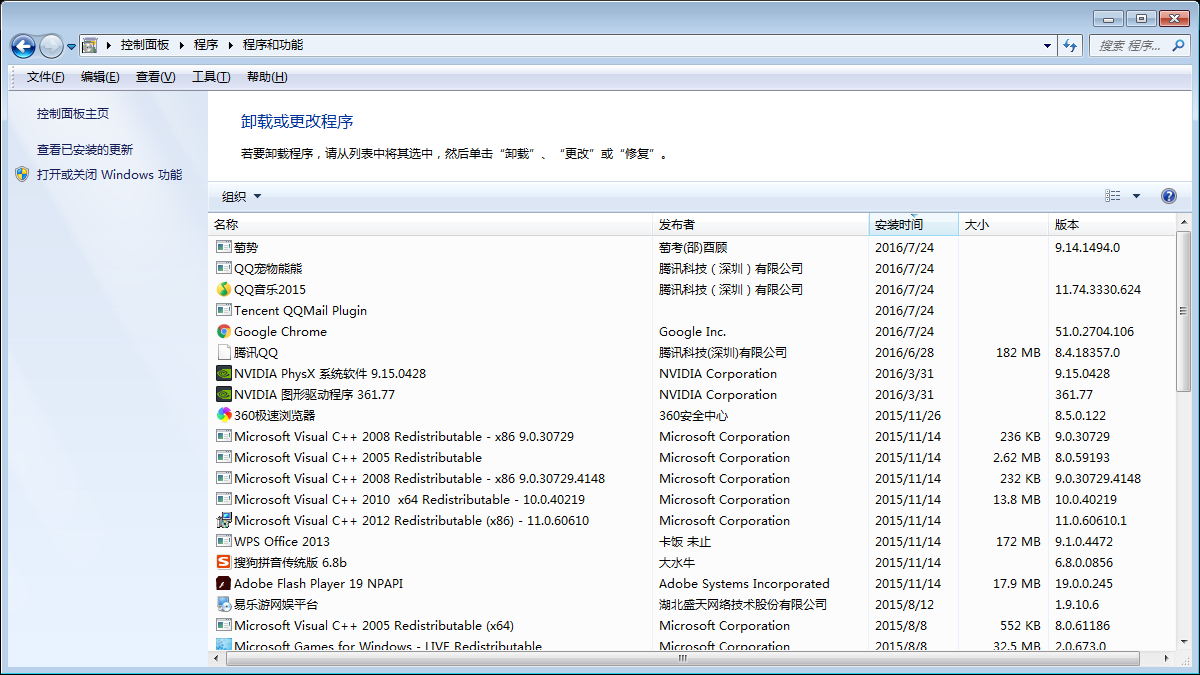
Task: Click the refresh button beside address bar
Action: 1070,45
